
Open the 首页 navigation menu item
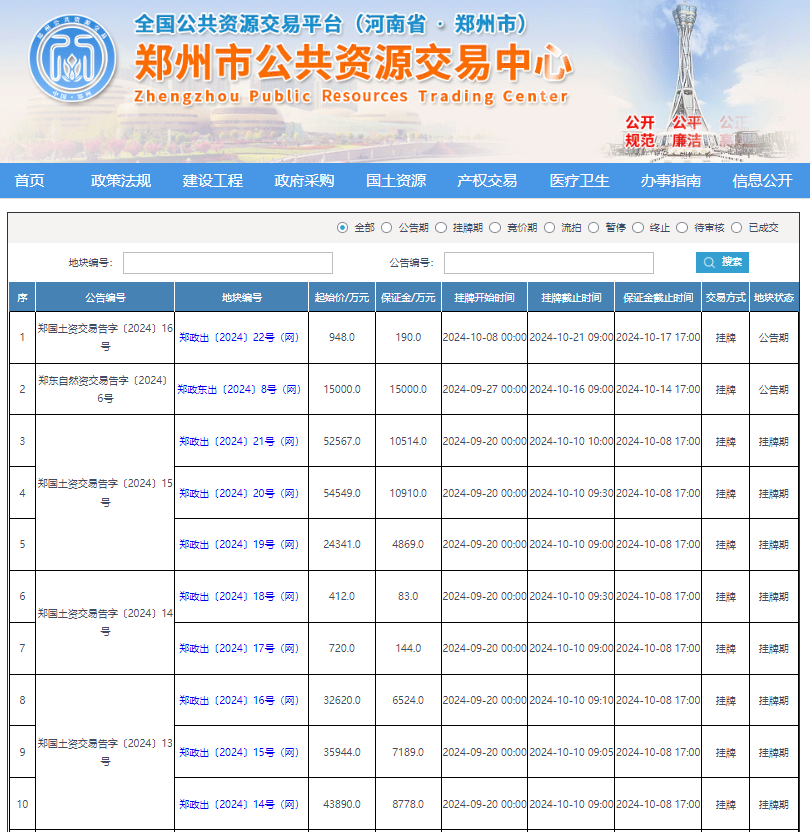(30, 181)
